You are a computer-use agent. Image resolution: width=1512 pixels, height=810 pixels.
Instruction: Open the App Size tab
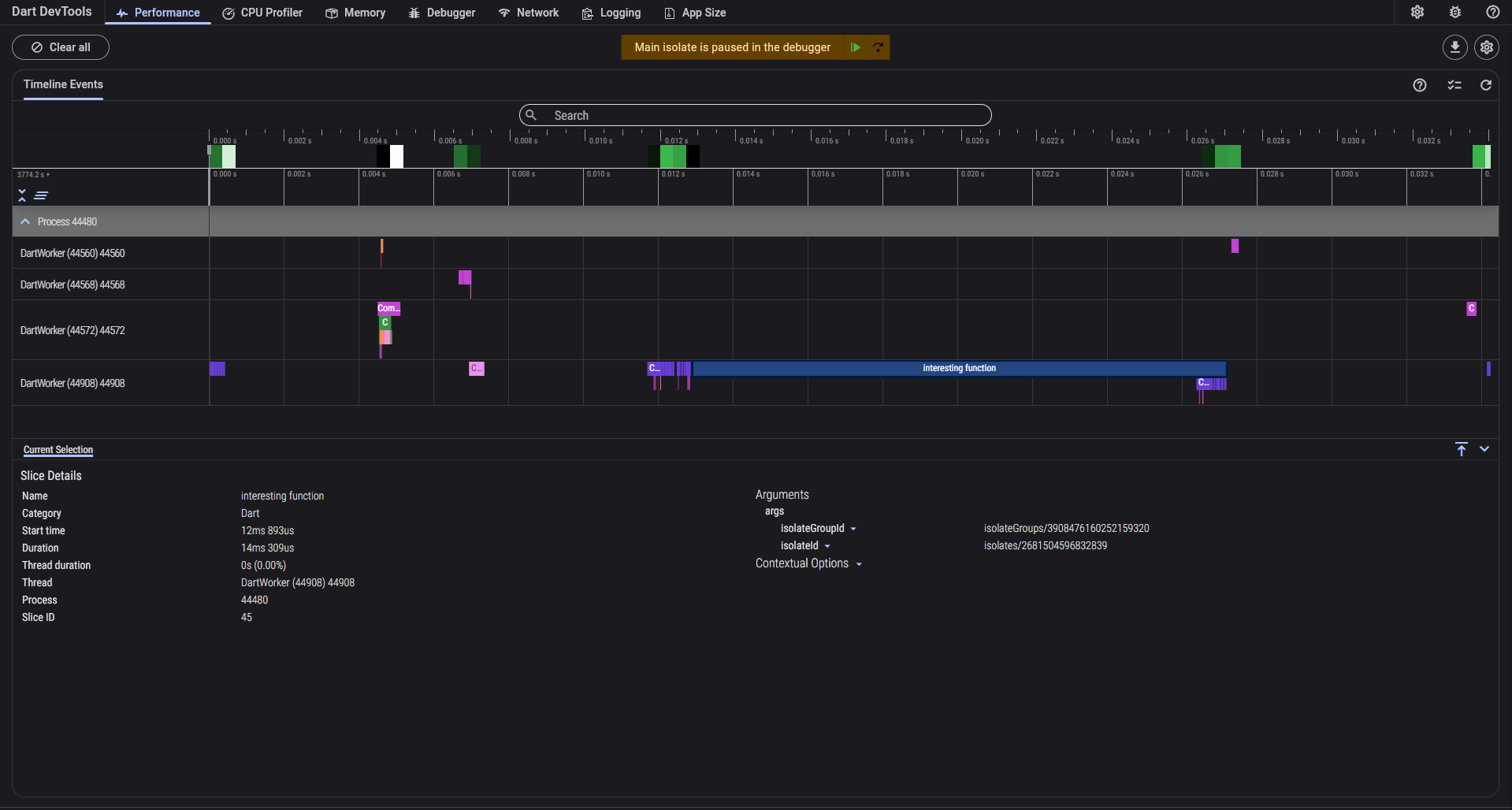pyautogui.click(x=695, y=13)
